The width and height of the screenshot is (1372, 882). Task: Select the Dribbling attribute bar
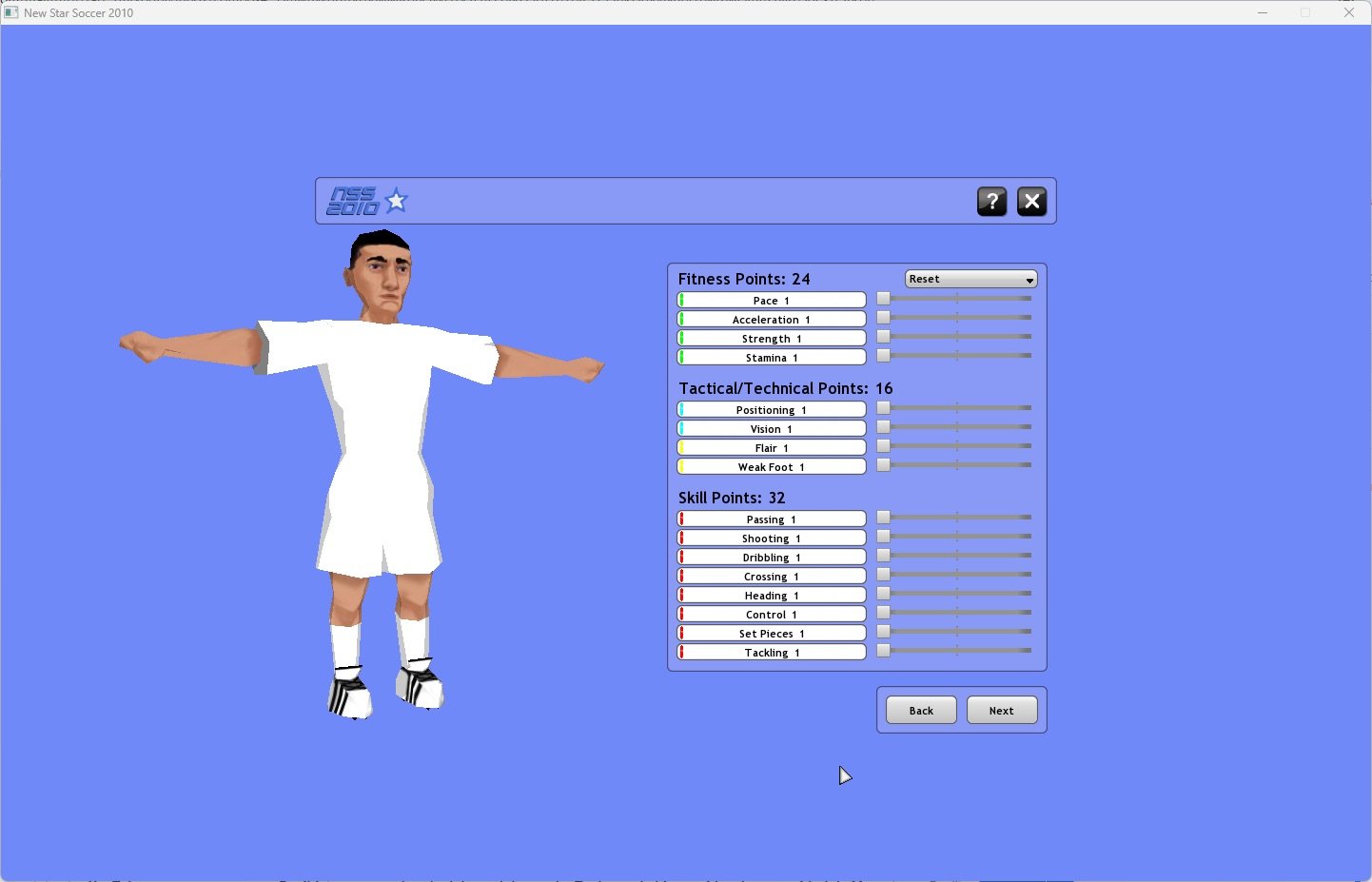(x=772, y=558)
